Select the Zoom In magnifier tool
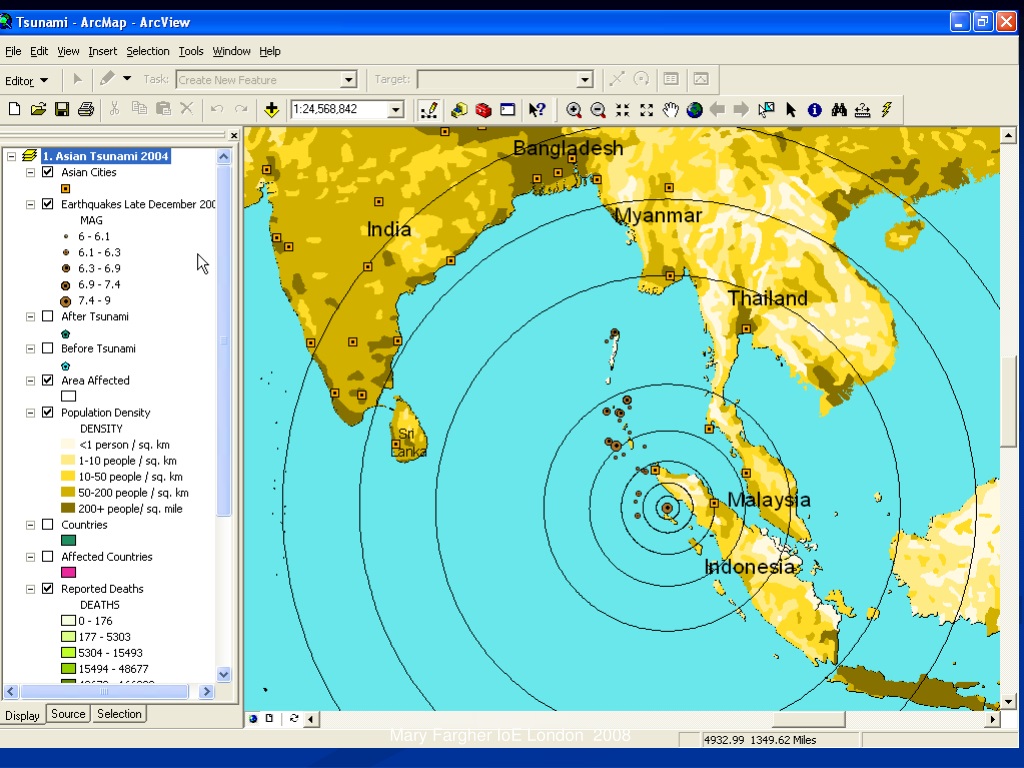The height and width of the screenshot is (768, 1024). point(574,110)
